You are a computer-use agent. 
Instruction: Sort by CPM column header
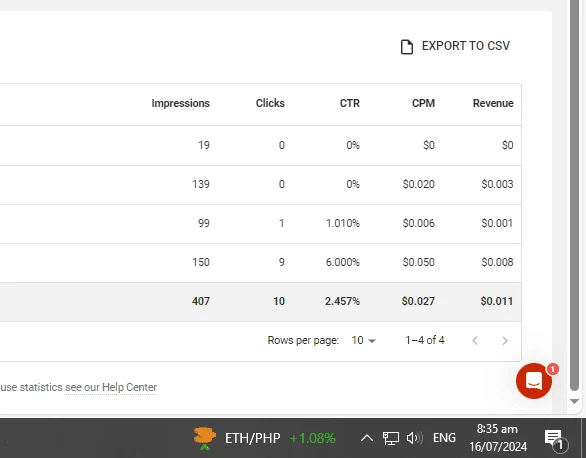423,103
